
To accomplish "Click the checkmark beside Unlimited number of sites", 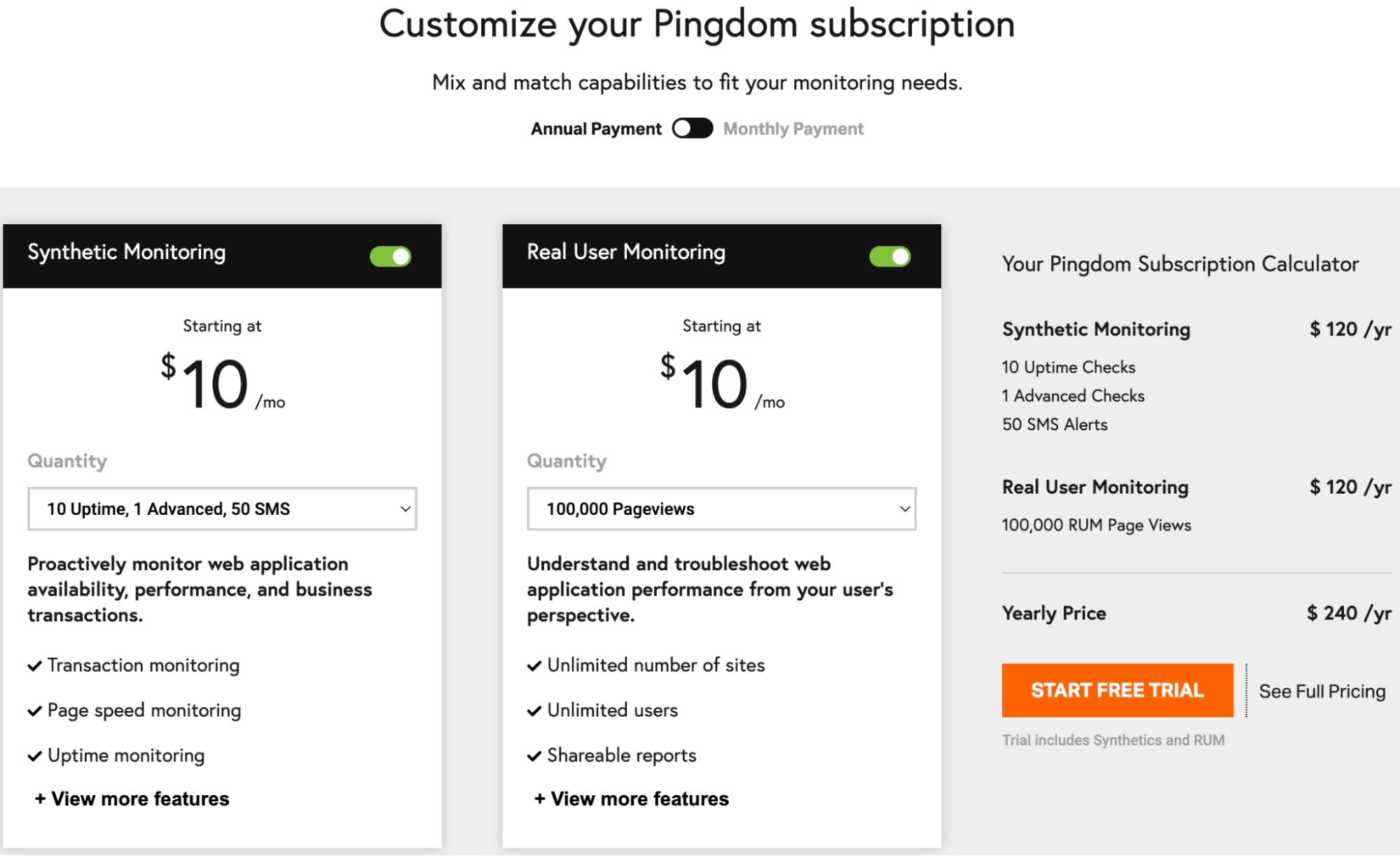I will (x=534, y=665).
